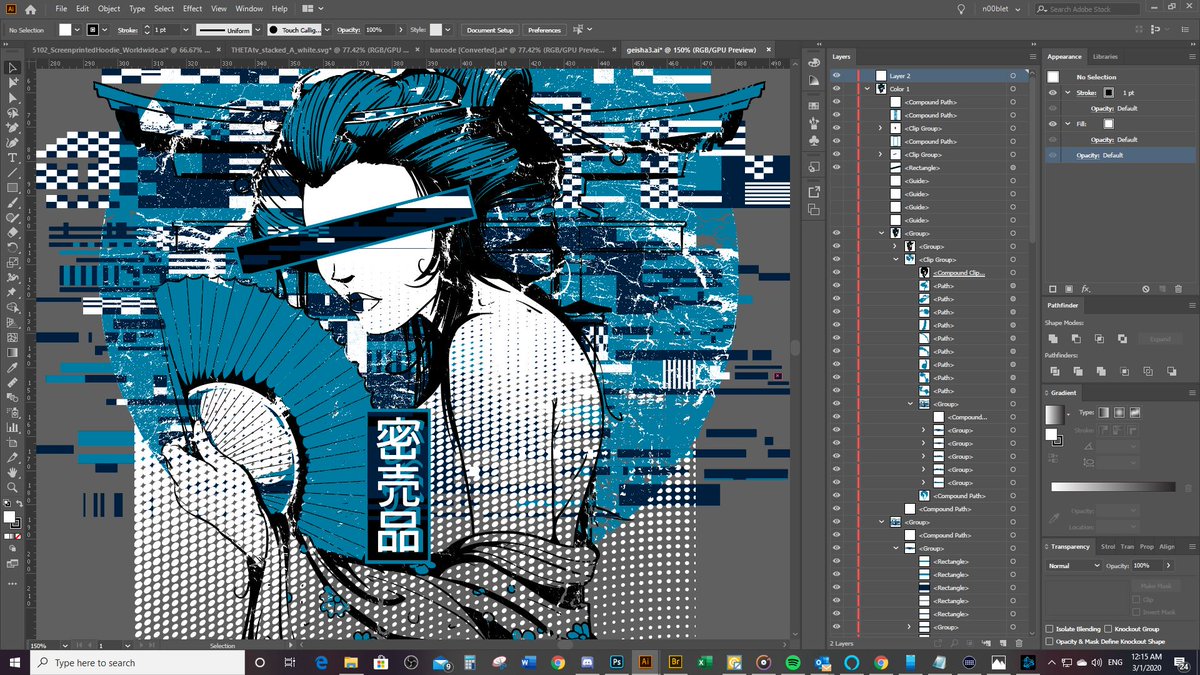
Task: Select the Rotate tool
Action: [x=13, y=247]
